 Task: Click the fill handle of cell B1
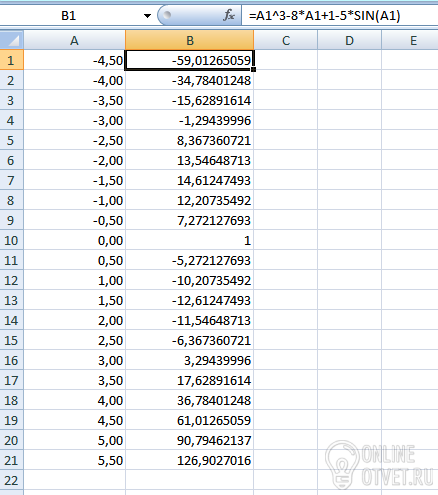click(254, 69)
